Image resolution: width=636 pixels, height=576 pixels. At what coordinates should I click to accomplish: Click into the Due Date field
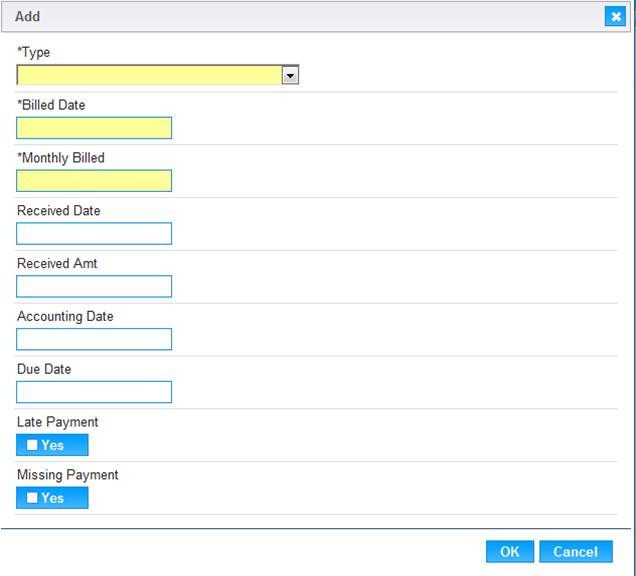[x=94, y=392]
